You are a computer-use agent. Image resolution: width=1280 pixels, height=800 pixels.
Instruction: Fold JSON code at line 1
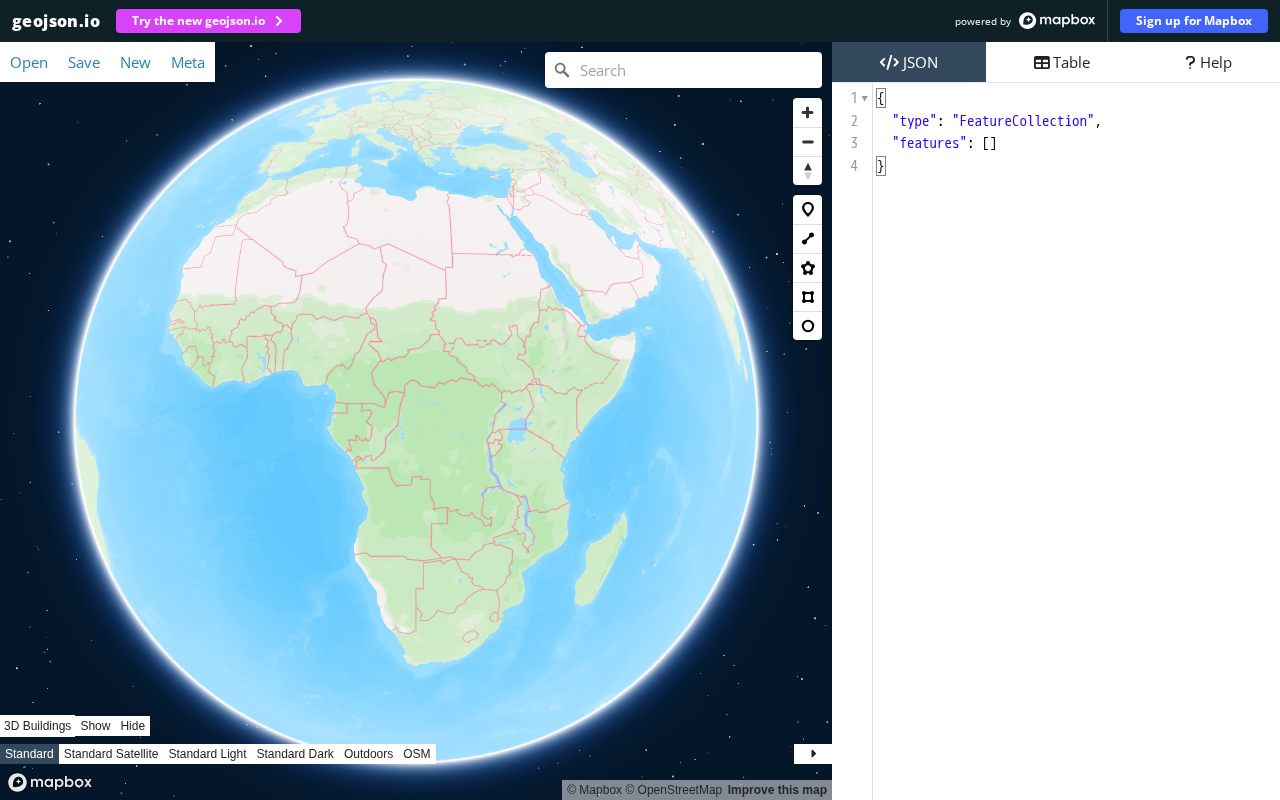click(864, 98)
